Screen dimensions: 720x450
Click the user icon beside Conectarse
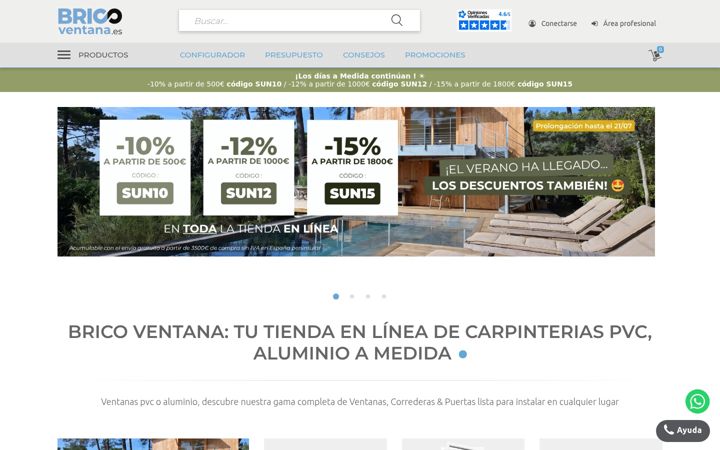coord(532,23)
